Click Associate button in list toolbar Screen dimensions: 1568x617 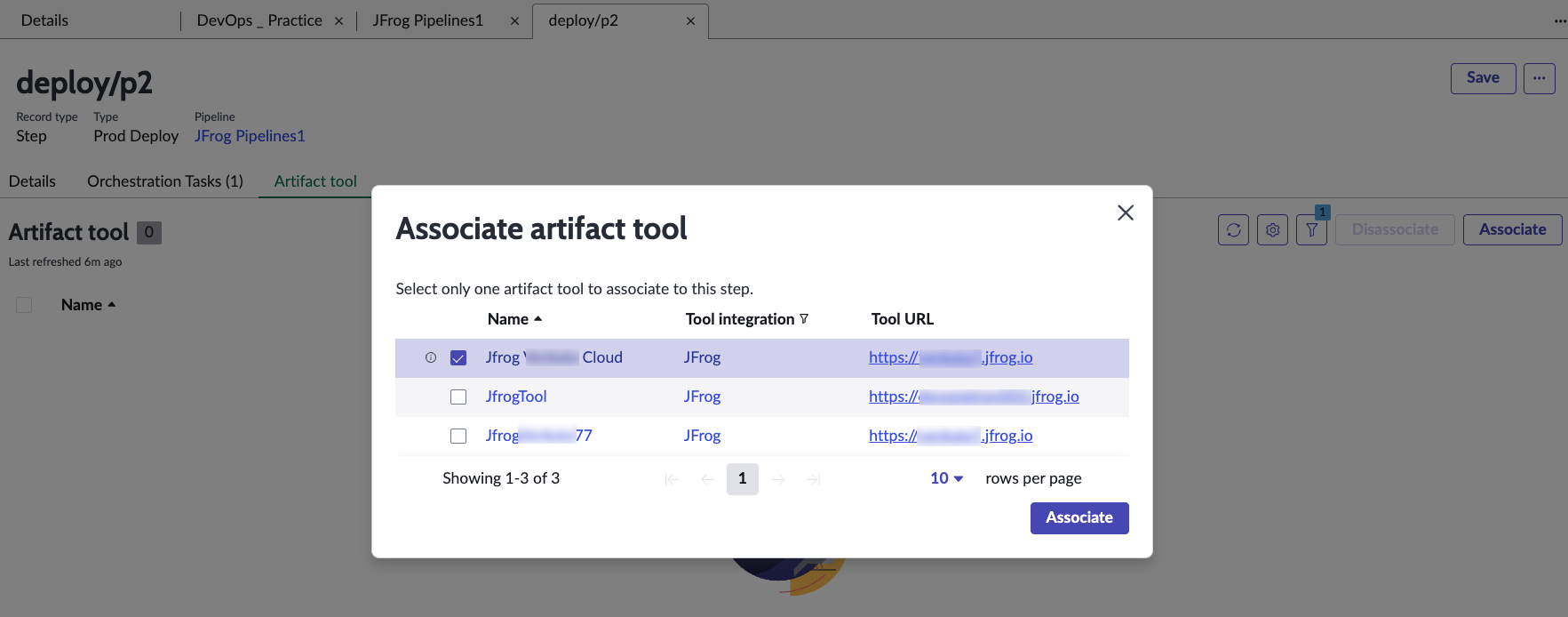click(1512, 229)
